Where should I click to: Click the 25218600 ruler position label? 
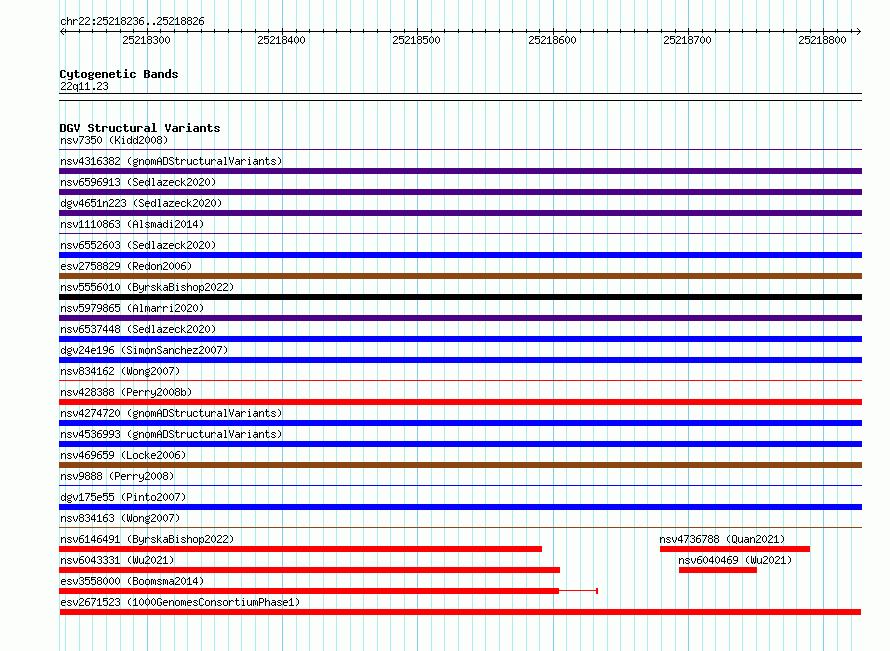(x=552, y=40)
